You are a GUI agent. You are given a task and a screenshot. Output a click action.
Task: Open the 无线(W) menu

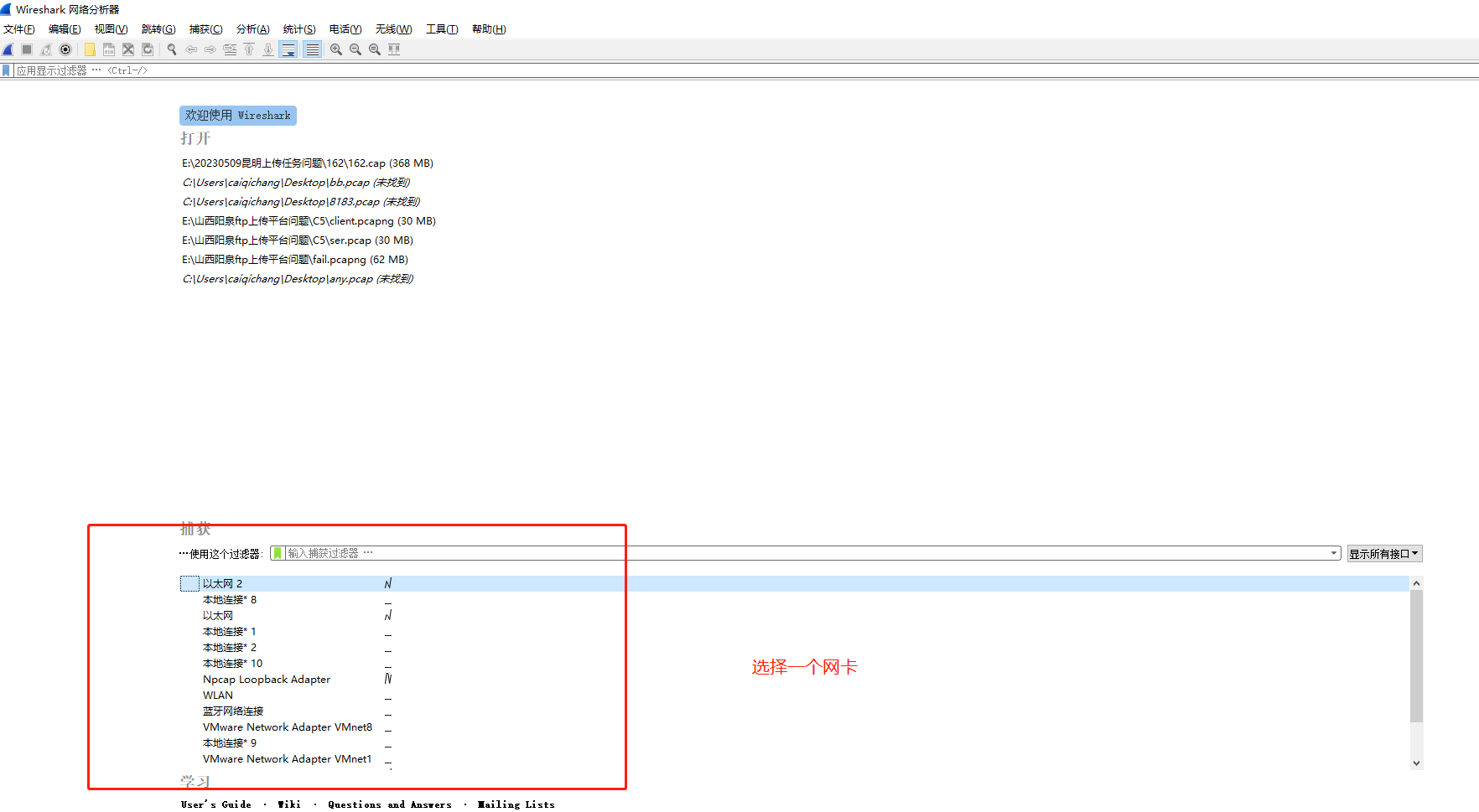(x=394, y=29)
